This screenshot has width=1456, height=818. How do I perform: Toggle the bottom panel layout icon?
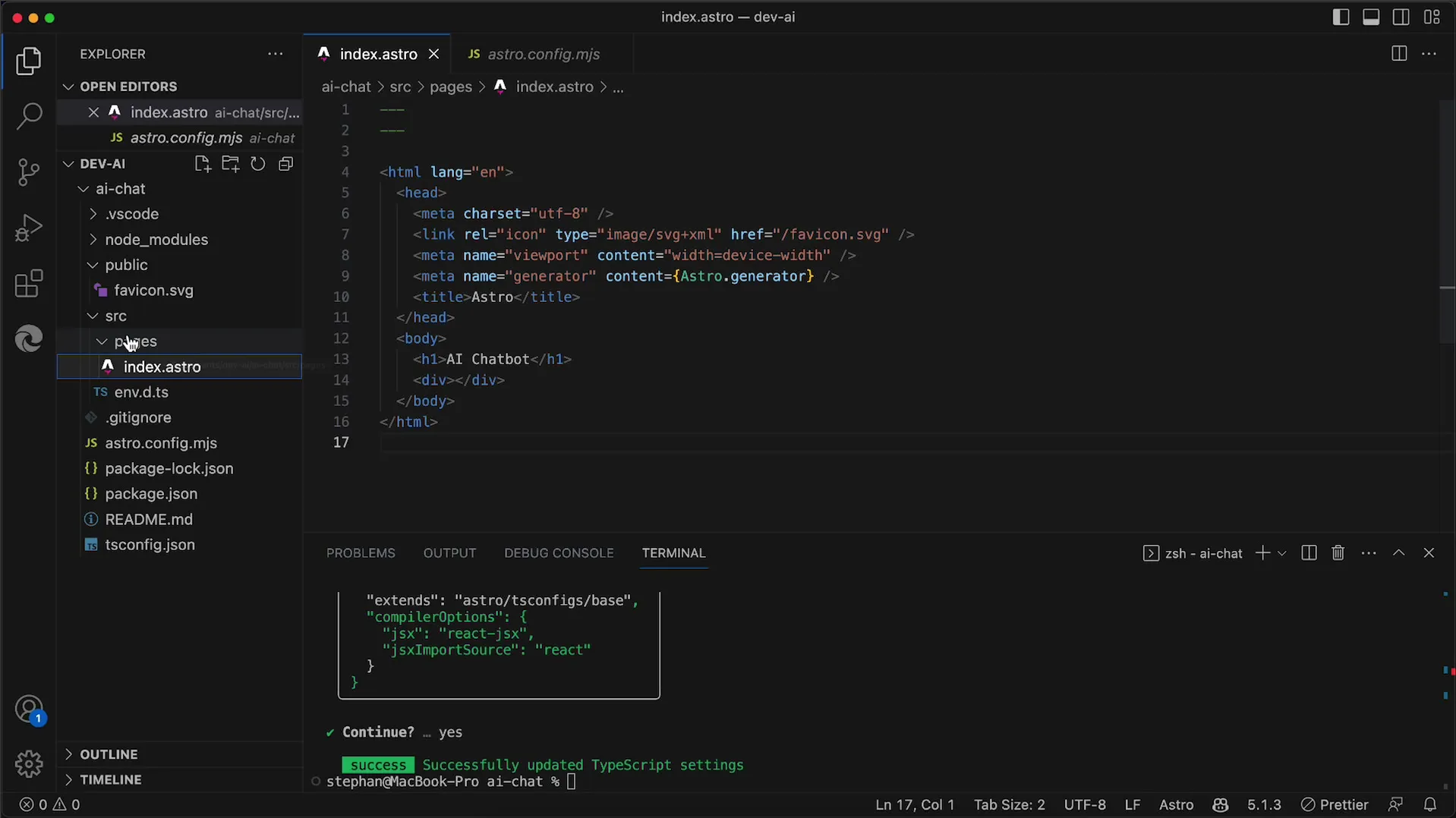click(x=1371, y=17)
